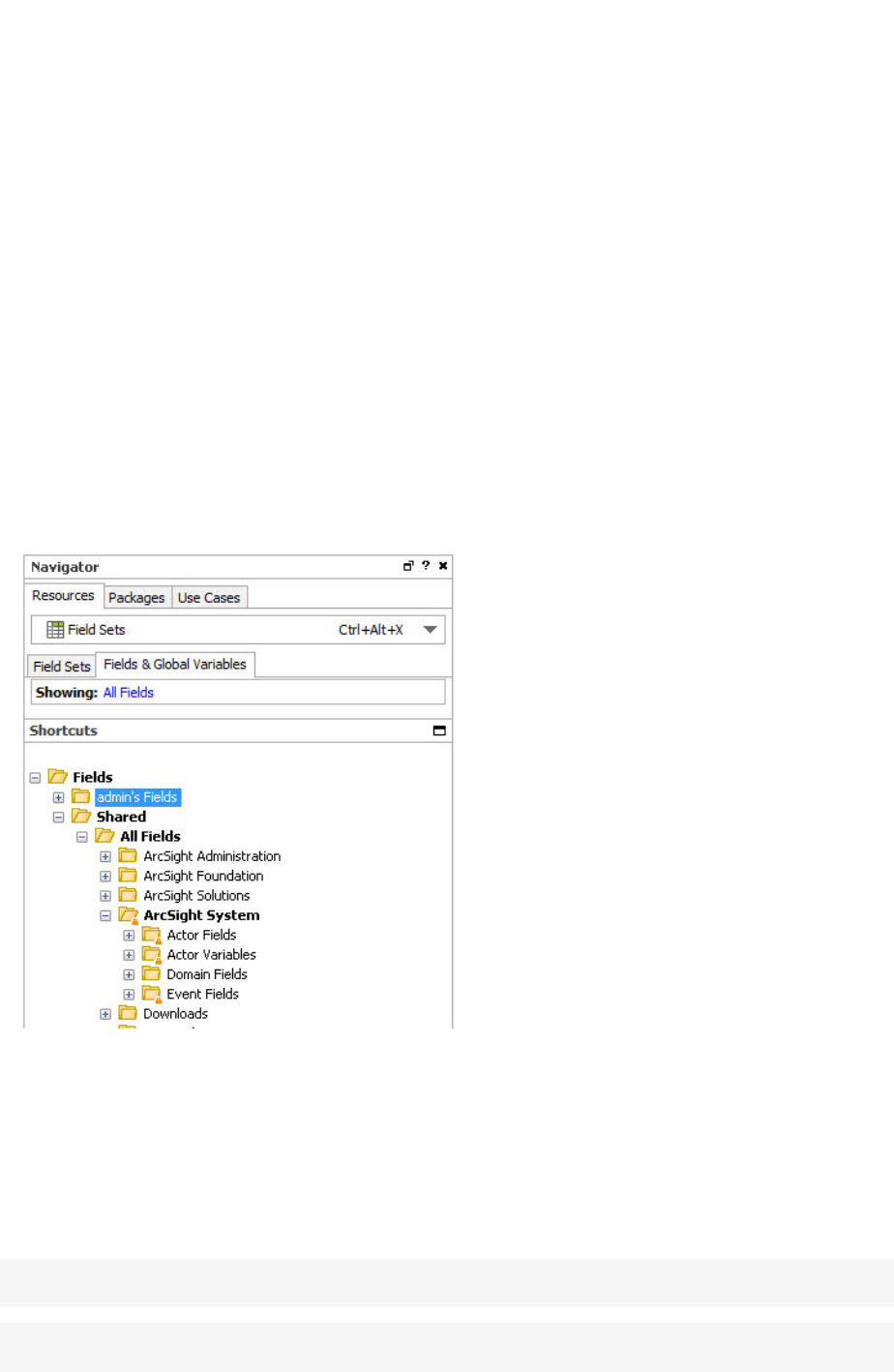
Task: Select Event Fields in the tree
Action: pos(202,995)
